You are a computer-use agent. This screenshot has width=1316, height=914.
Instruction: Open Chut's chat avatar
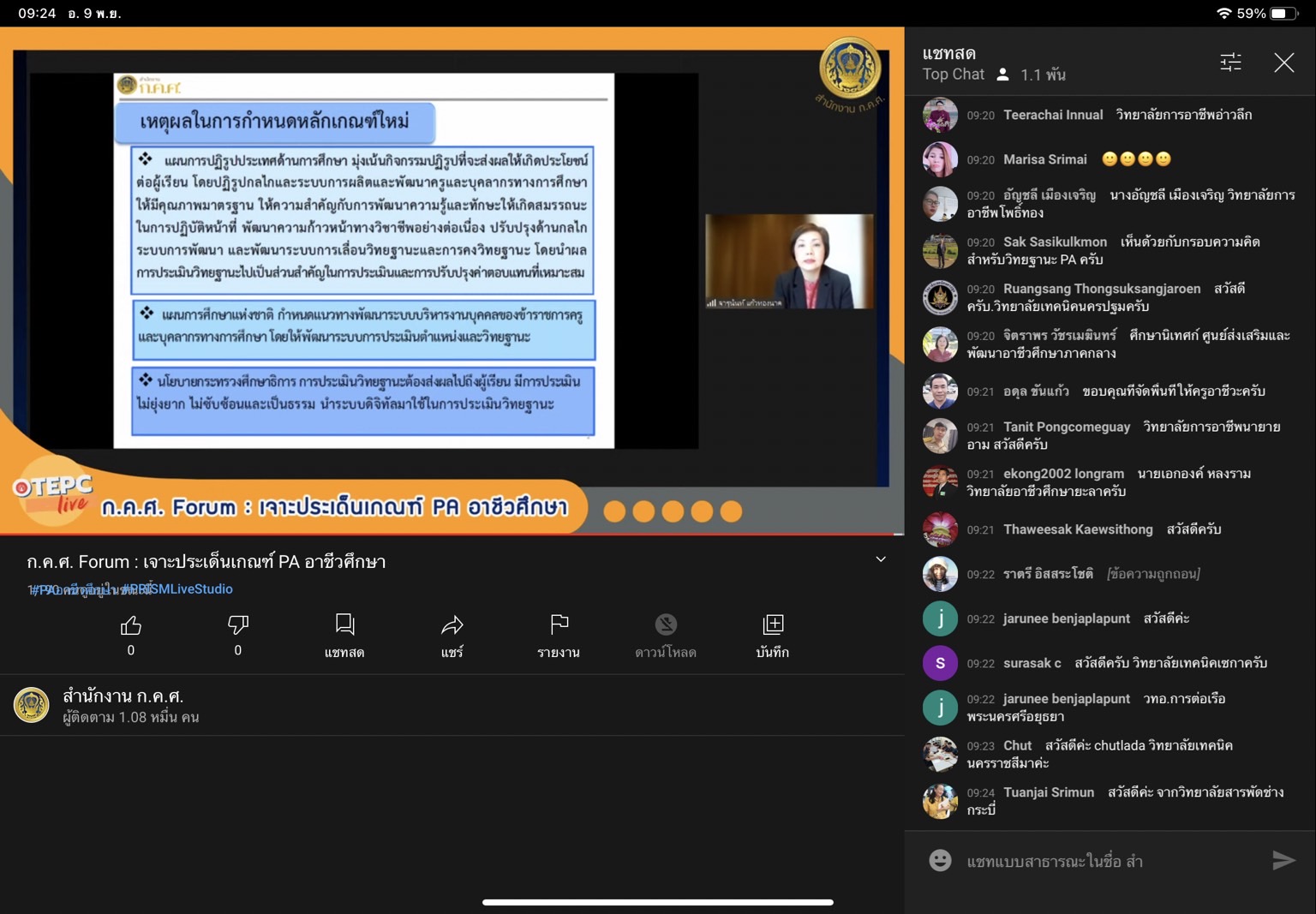940,754
